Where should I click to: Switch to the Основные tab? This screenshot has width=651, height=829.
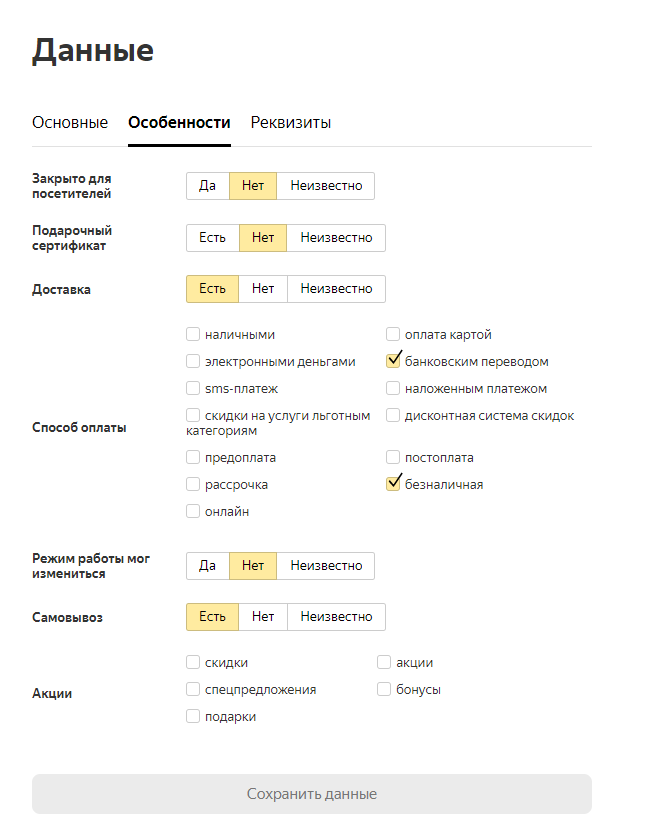(70, 122)
